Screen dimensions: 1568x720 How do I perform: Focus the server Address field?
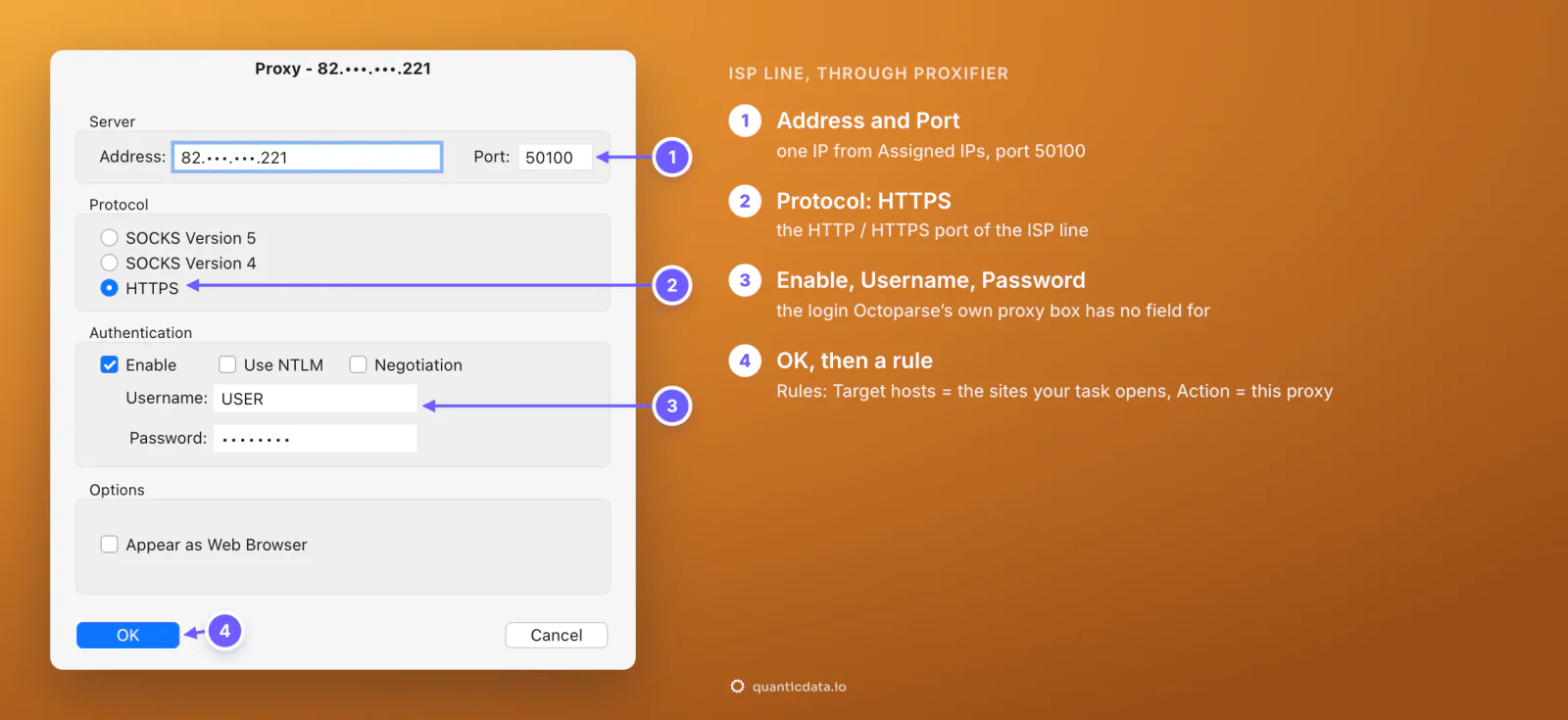(307, 157)
